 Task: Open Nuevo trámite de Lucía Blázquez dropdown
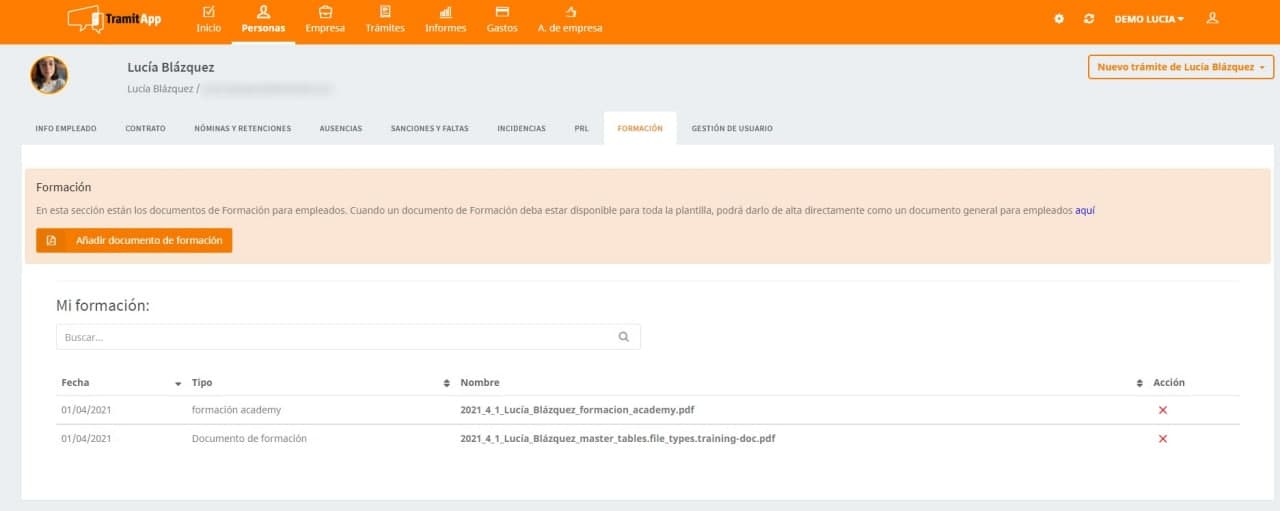pyautogui.click(x=1181, y=67)
